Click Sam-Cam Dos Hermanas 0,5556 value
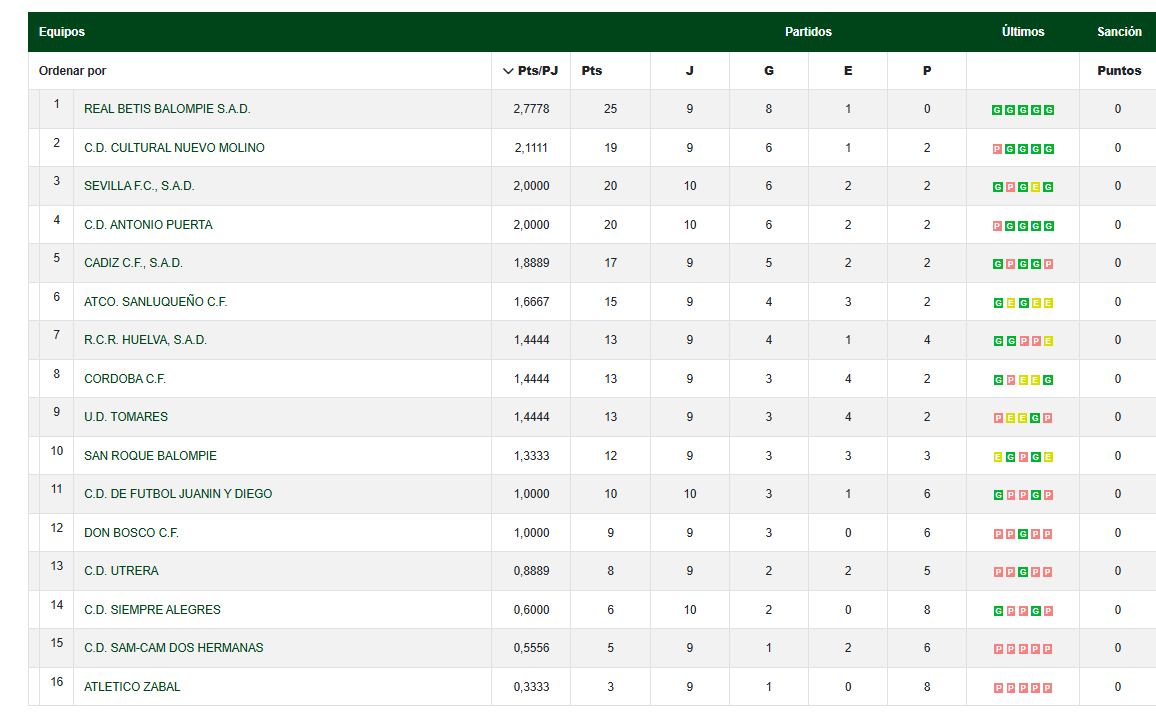This screenshot has height=718, width=1156. tap(532, 648)
